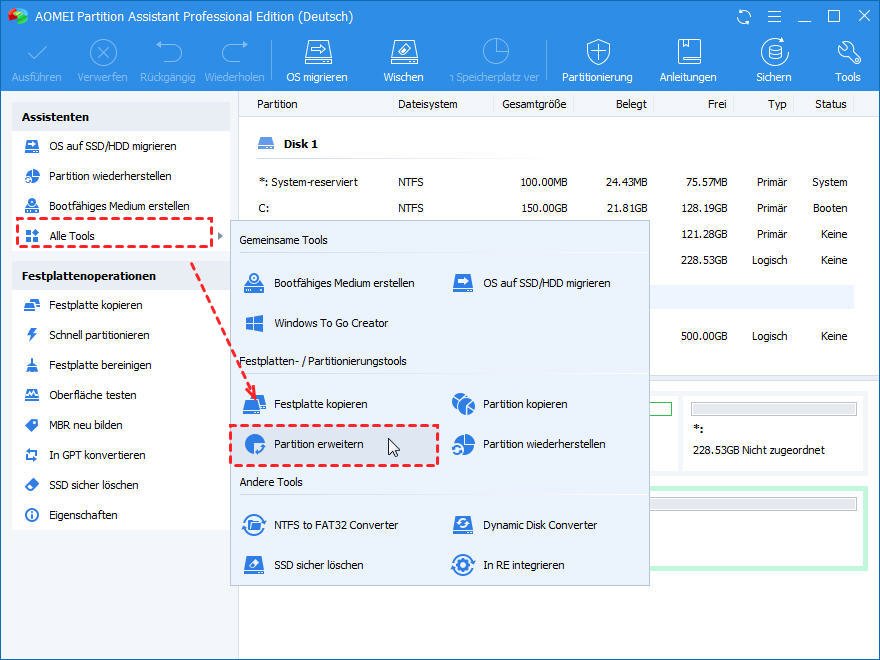Click the OS migrieren toolbar icon

317,61
